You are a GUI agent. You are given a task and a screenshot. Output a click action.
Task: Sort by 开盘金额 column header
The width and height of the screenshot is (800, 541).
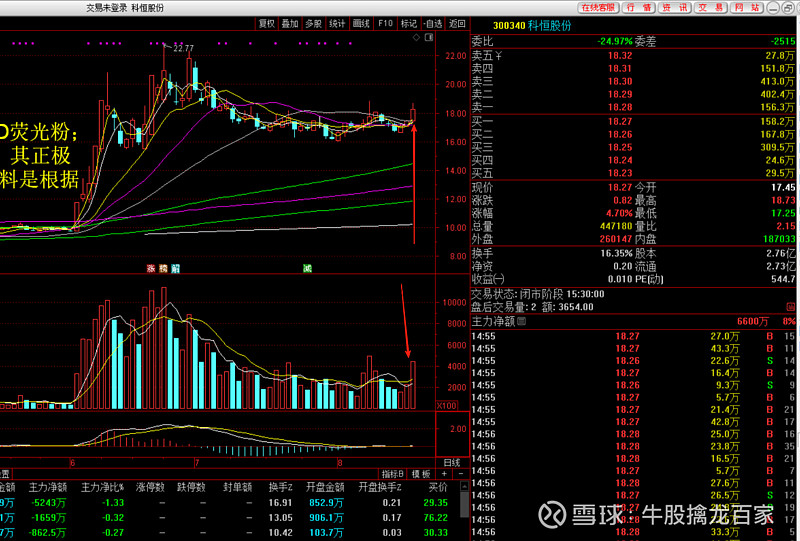click(x=325, y=487)
